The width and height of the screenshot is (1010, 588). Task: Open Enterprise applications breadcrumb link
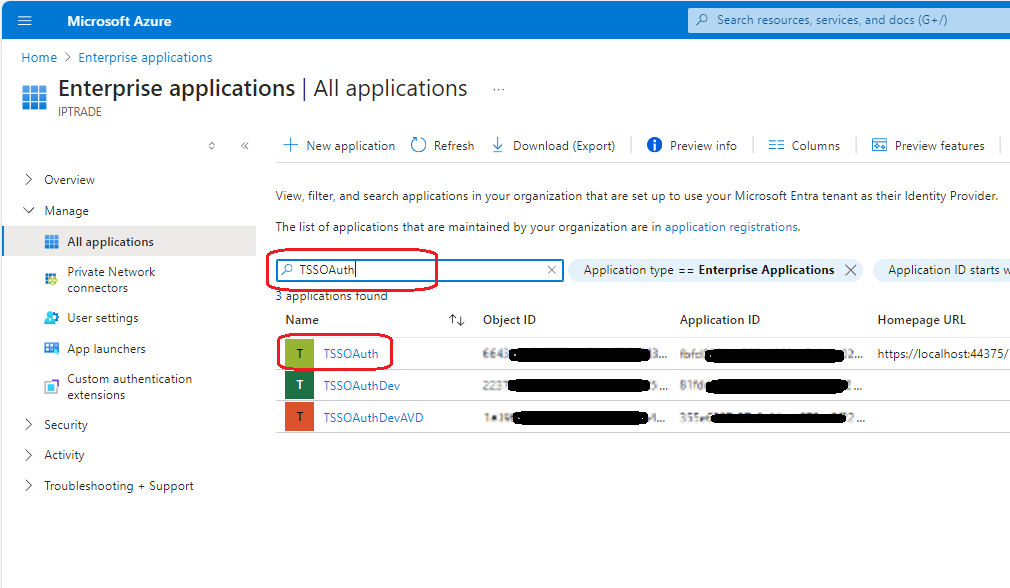click(x=145, y=57)
